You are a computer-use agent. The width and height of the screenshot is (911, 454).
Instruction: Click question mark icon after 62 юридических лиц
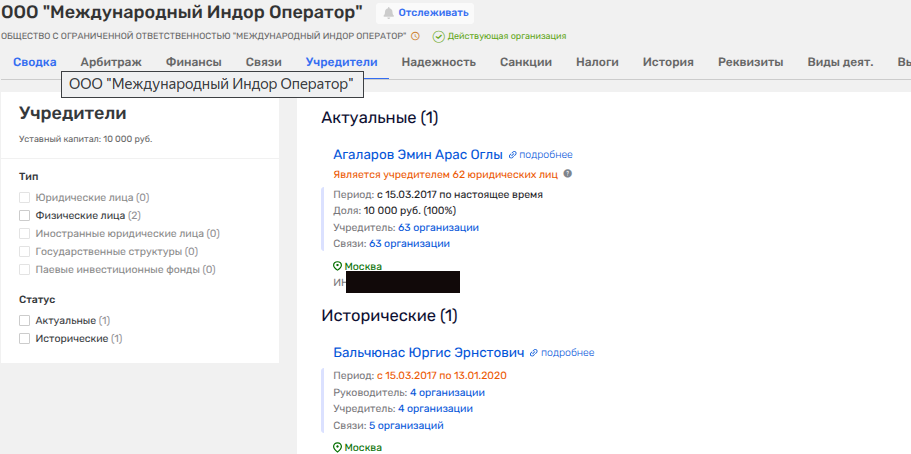coord(568,174)
